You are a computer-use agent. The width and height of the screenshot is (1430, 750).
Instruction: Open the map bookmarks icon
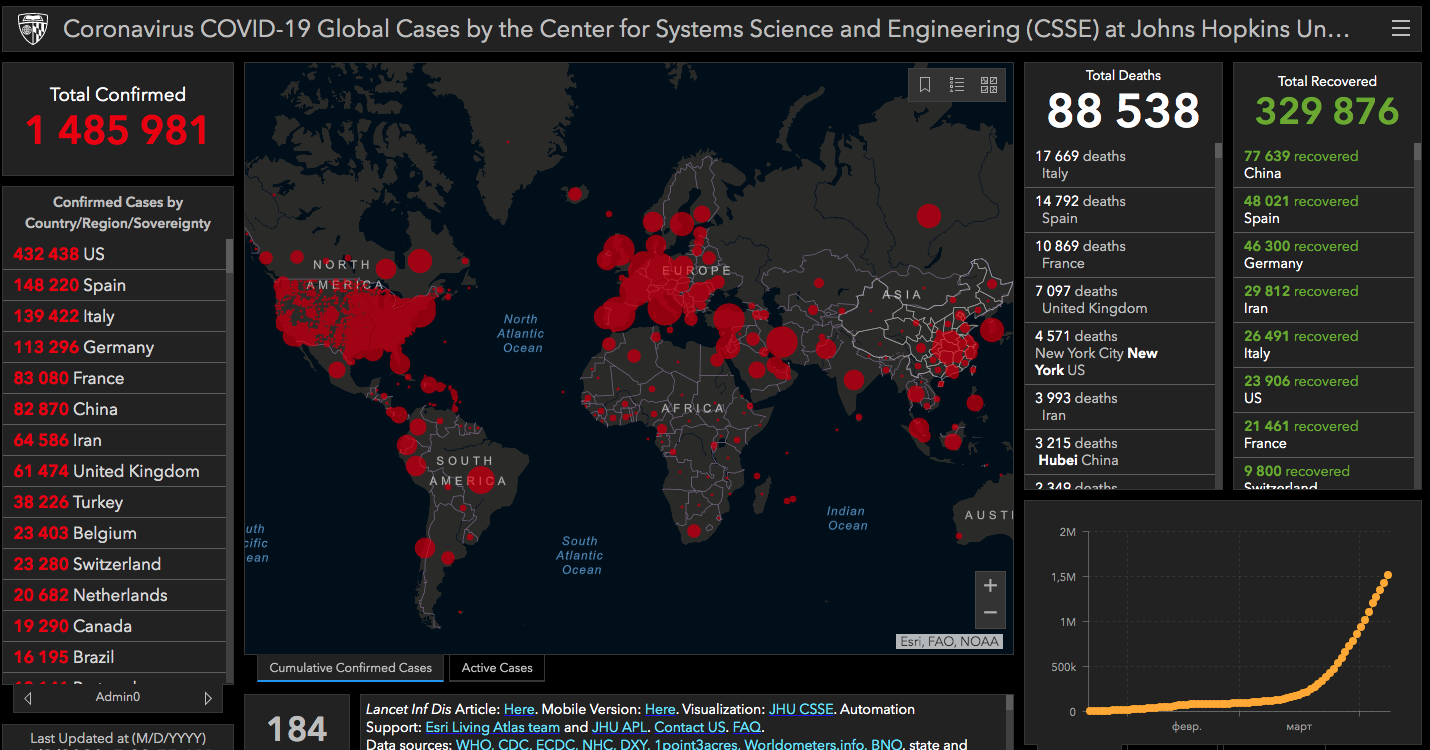pos(925,85)
